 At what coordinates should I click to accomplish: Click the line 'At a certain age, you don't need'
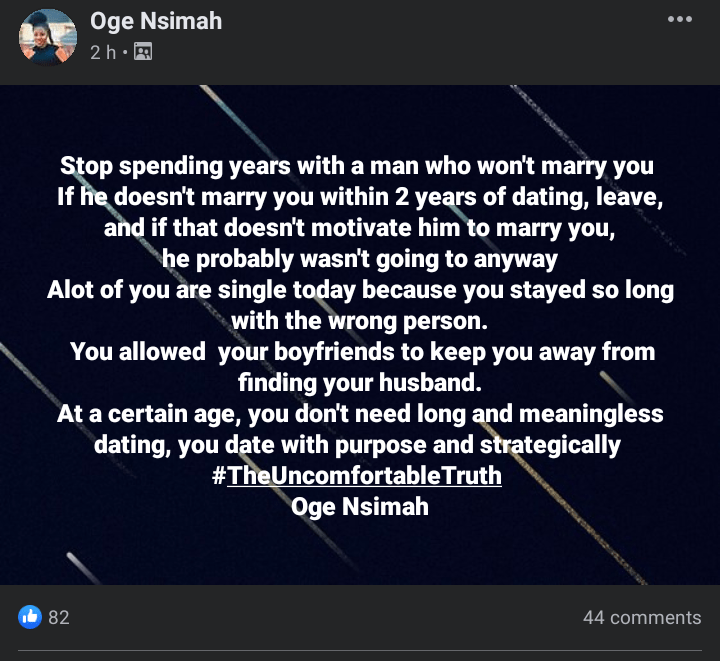360,414
